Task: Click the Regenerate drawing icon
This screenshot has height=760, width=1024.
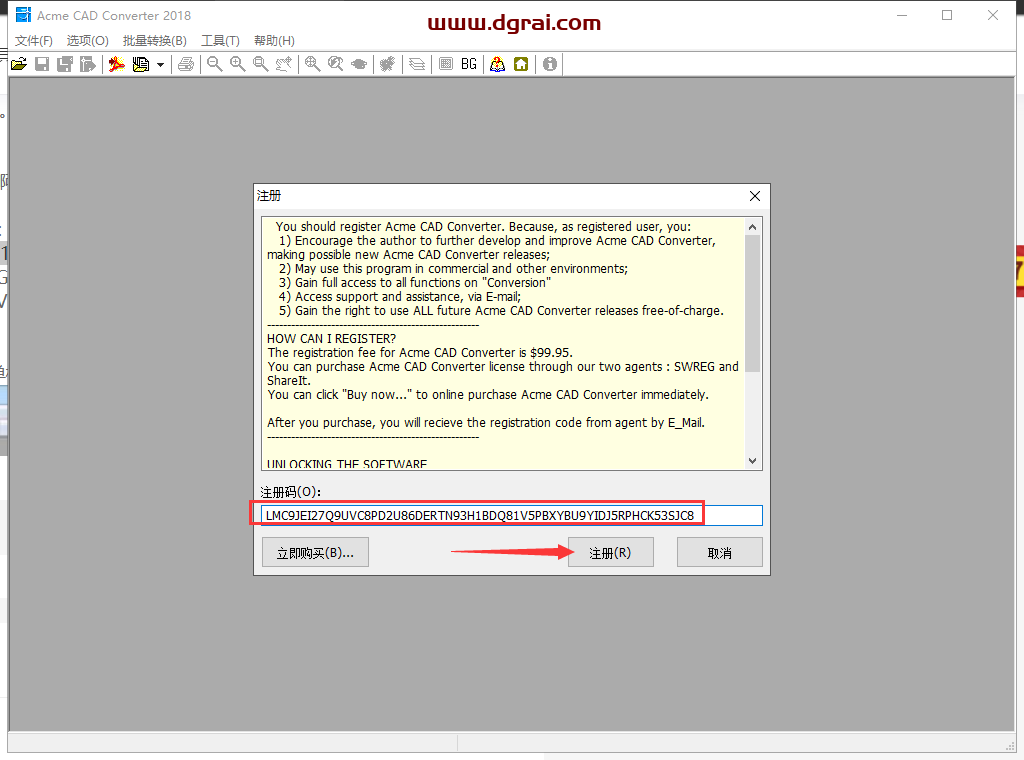Action: tap(388, 64)
